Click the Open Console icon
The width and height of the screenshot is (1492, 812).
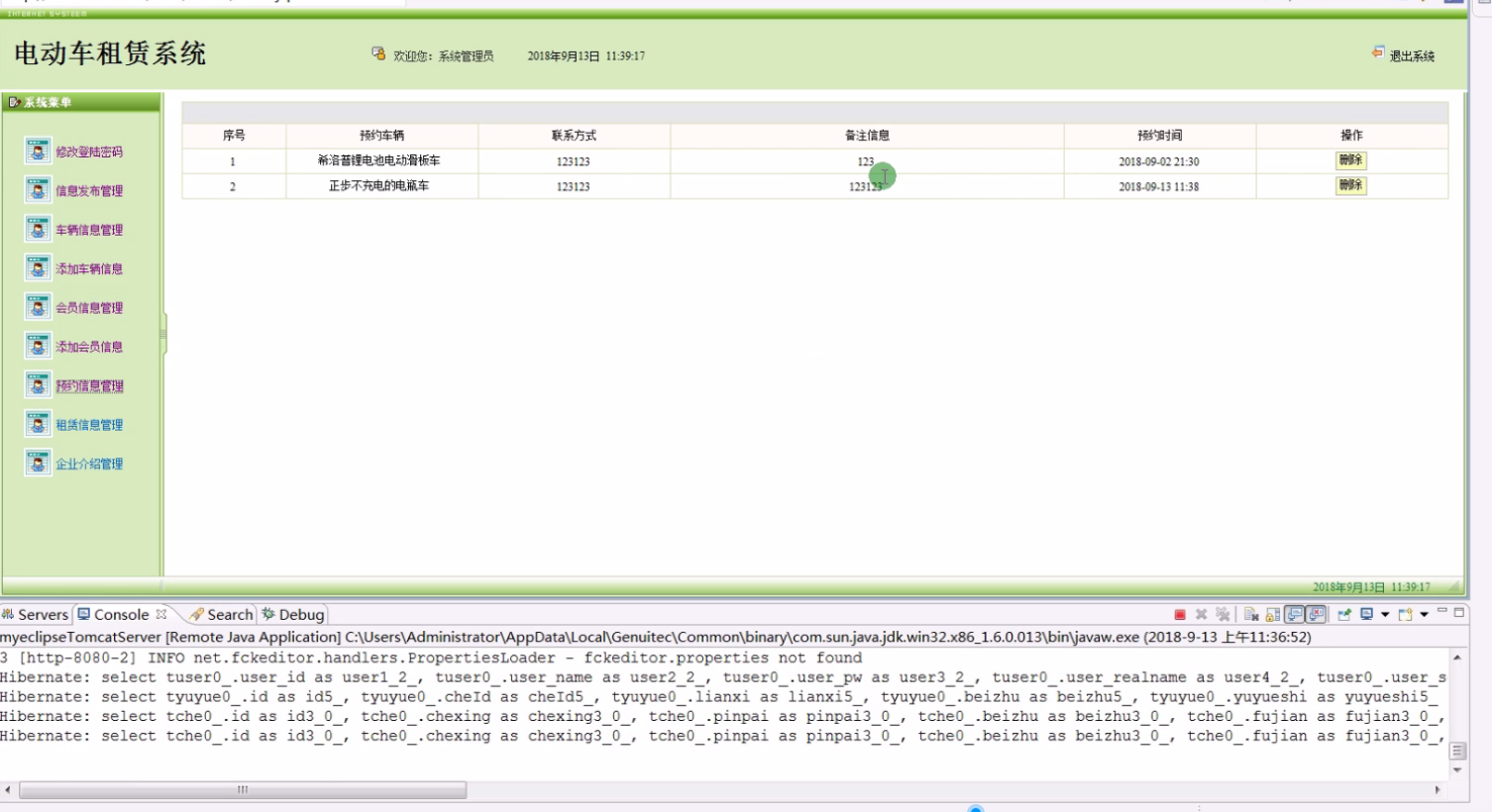coord(1405,615)
